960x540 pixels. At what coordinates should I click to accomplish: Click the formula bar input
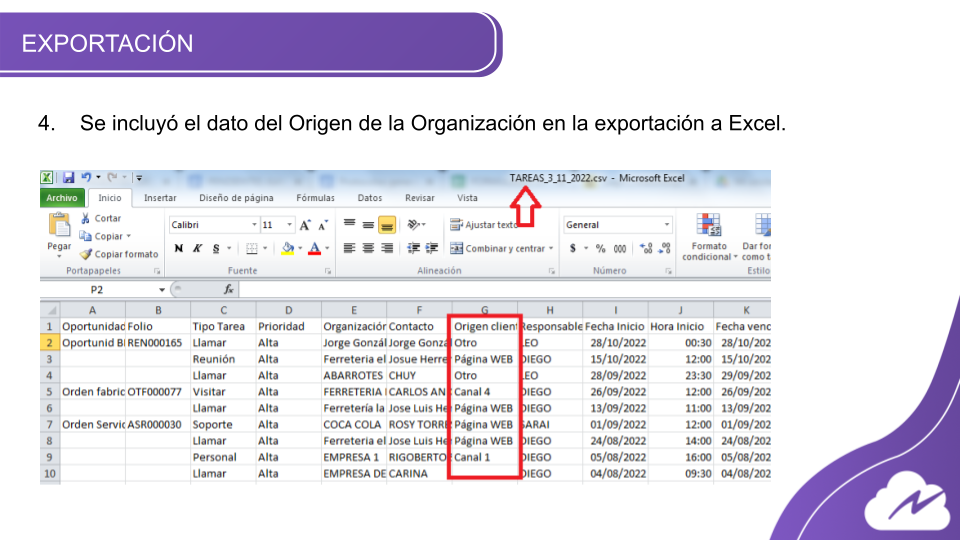[x=505, y=289]
